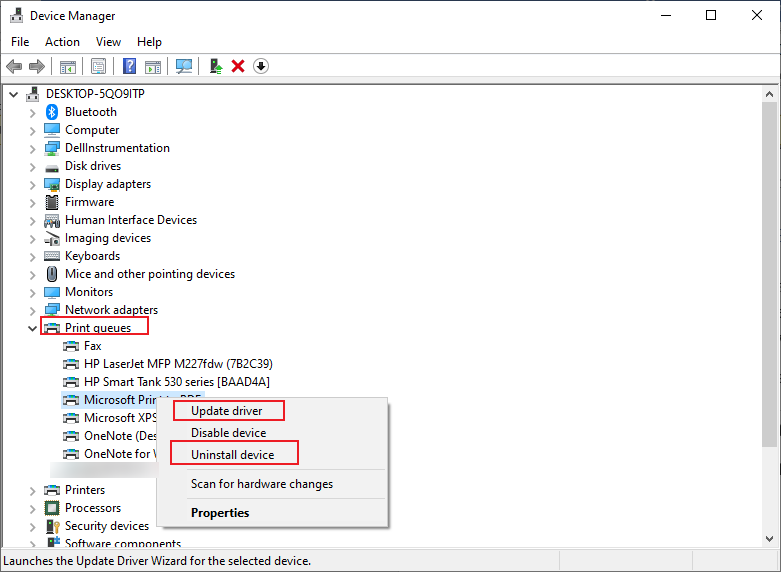Click the mouse icon beside Mice and other pointing devices
Screen dimensions: 781x572
pyautogui.click(x=52, y=274)
